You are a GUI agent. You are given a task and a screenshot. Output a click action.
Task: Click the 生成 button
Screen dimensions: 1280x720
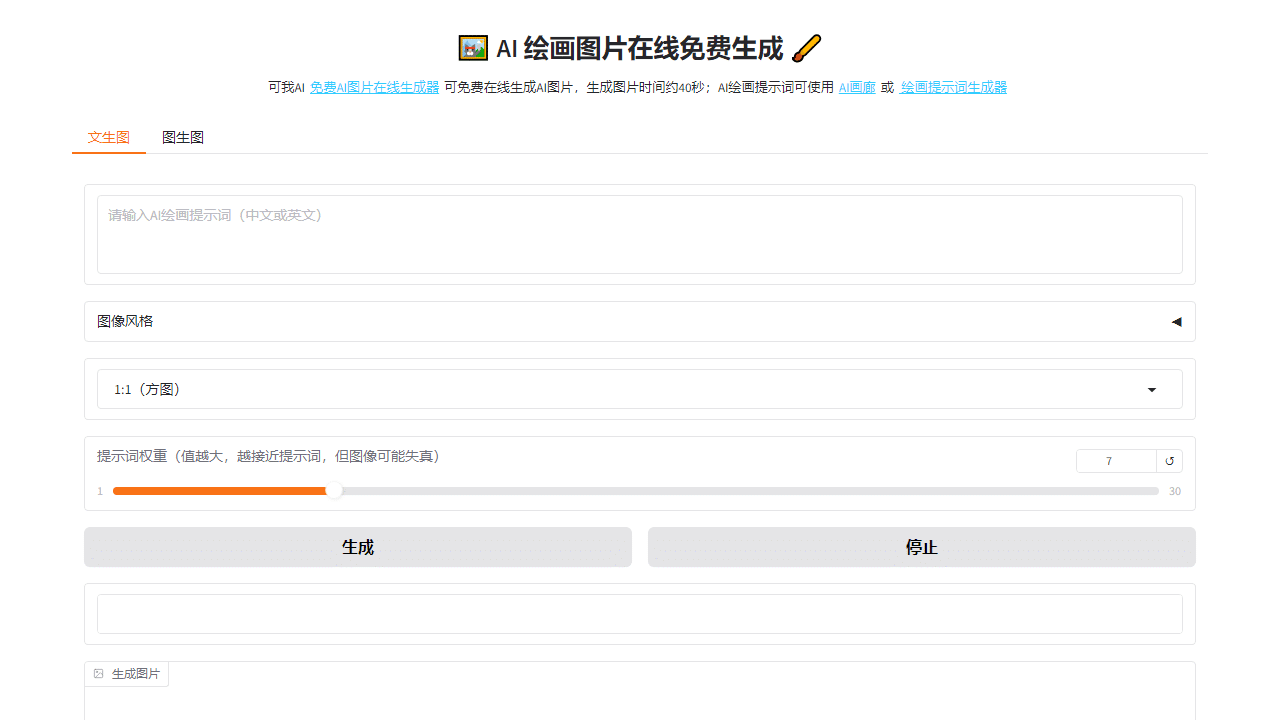pos(358,547)
